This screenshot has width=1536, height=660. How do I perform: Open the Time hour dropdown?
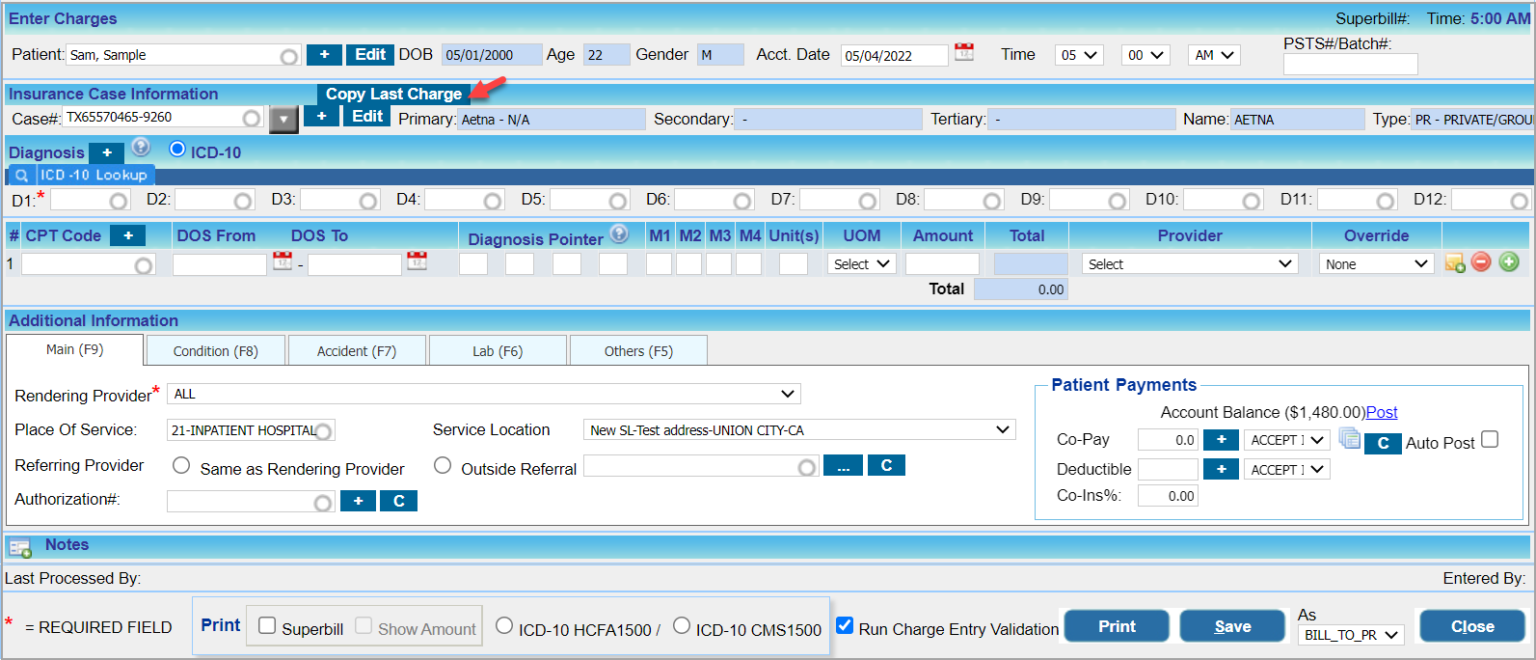pyautogui.click(x=1079, y=55)
